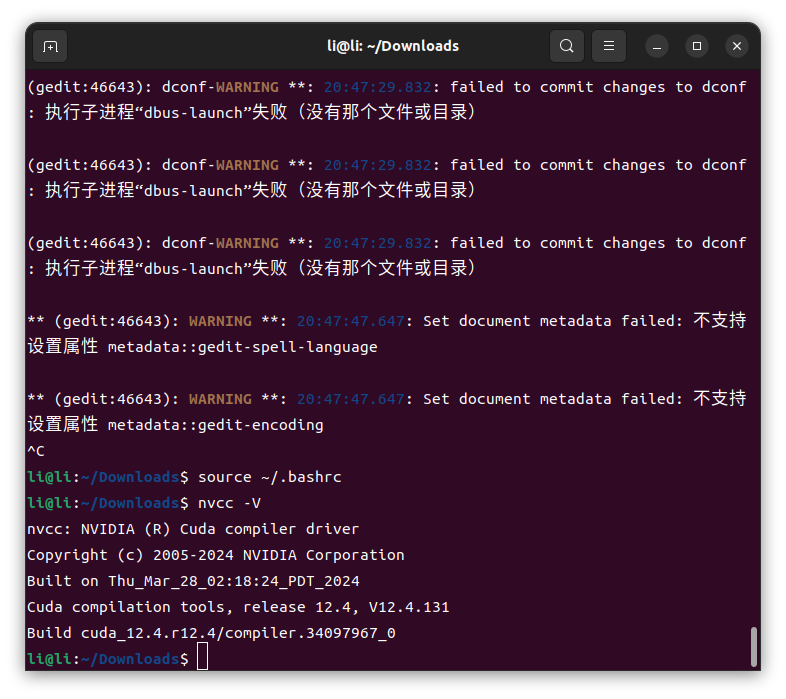This screenshot has width=786, height=699.
Task: Click the '^C' interrupt text
Action: [x=36, y=451]
